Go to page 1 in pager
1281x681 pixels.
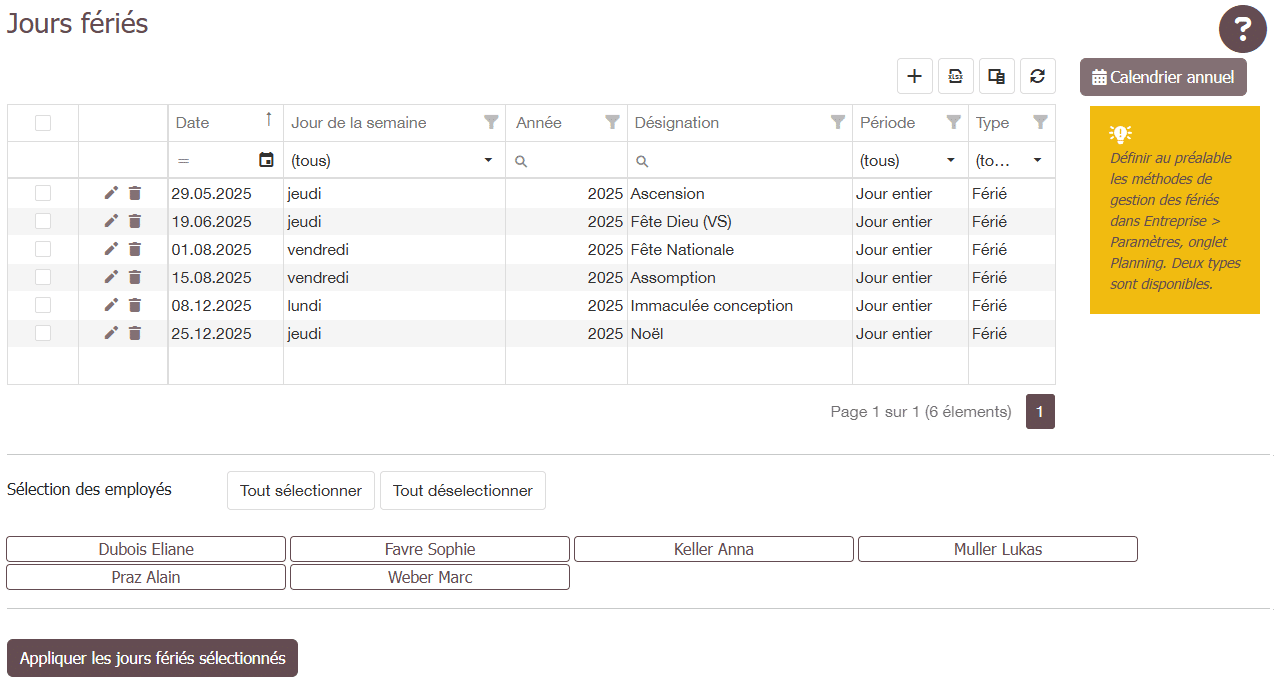point(1040,411)
